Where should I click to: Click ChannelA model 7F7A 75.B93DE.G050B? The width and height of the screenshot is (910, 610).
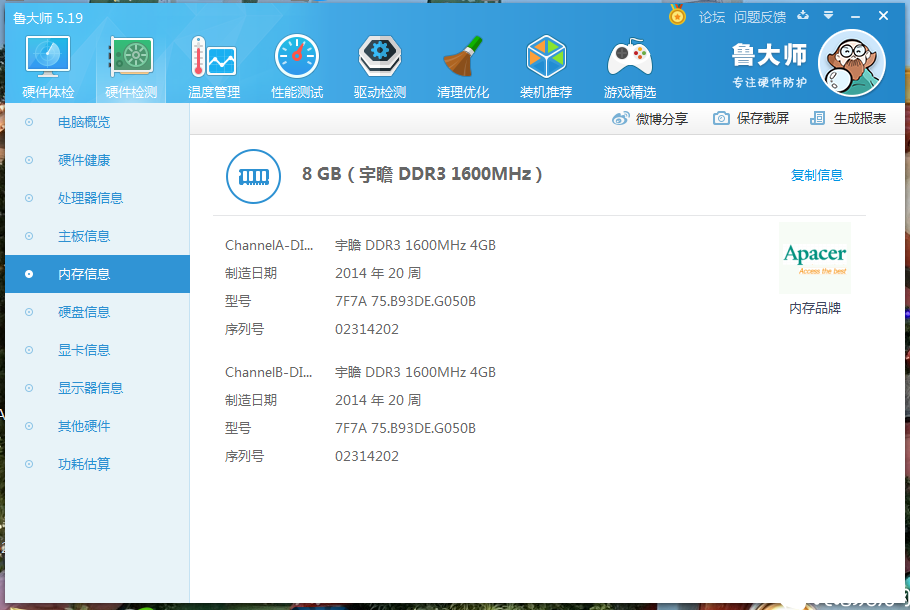pyautogui.click(x=405, y=301)
